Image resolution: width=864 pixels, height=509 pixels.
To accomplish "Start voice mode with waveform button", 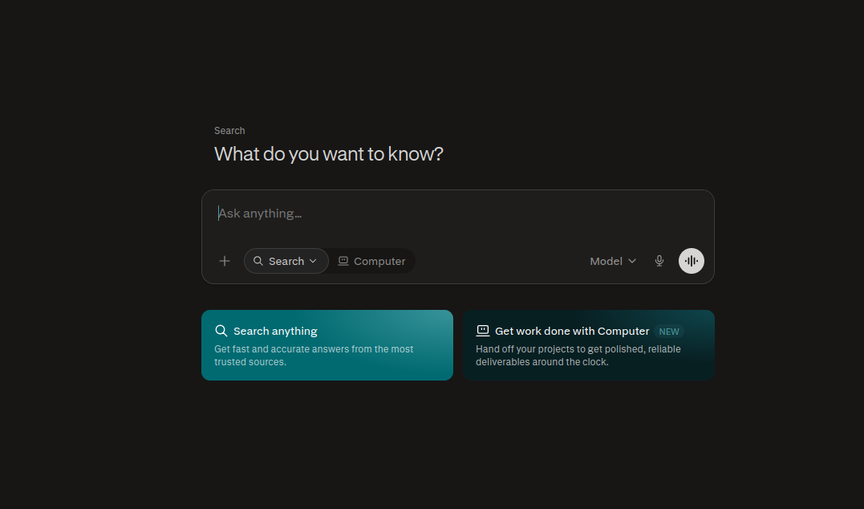I will click(x=691, y=261).
